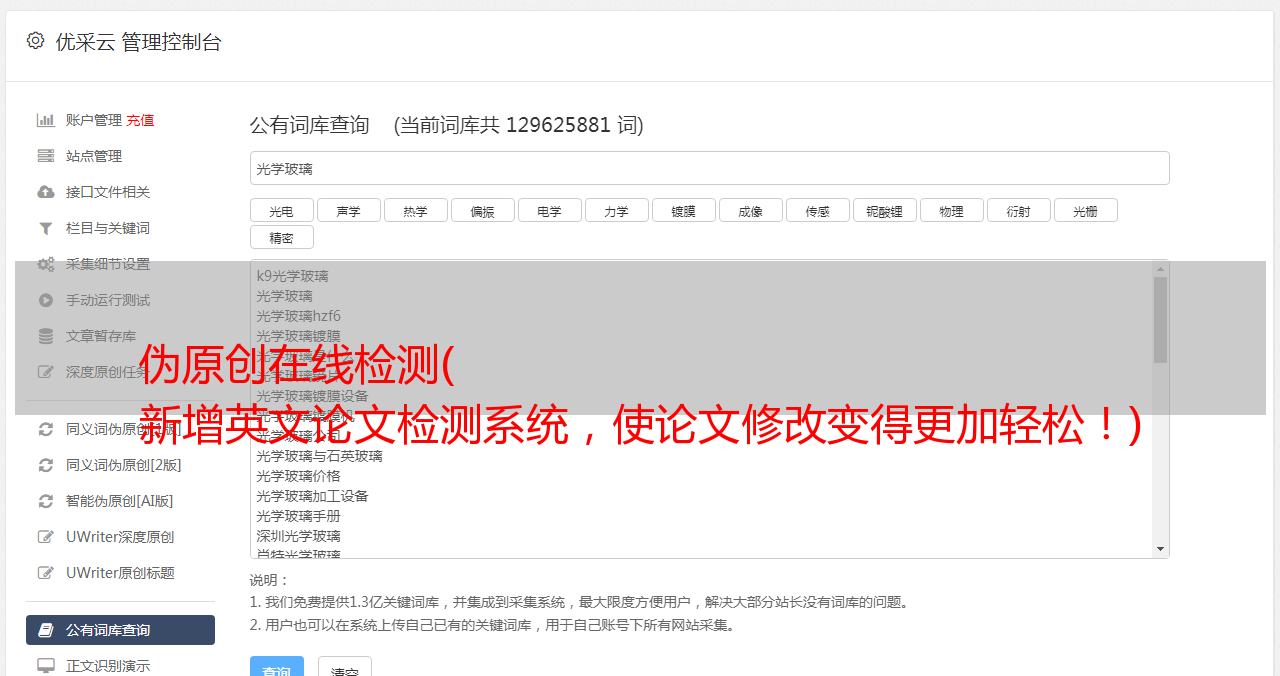Click the 清空 button
The width and height of the screenshot is (1280, 676).
click(345, 668)
